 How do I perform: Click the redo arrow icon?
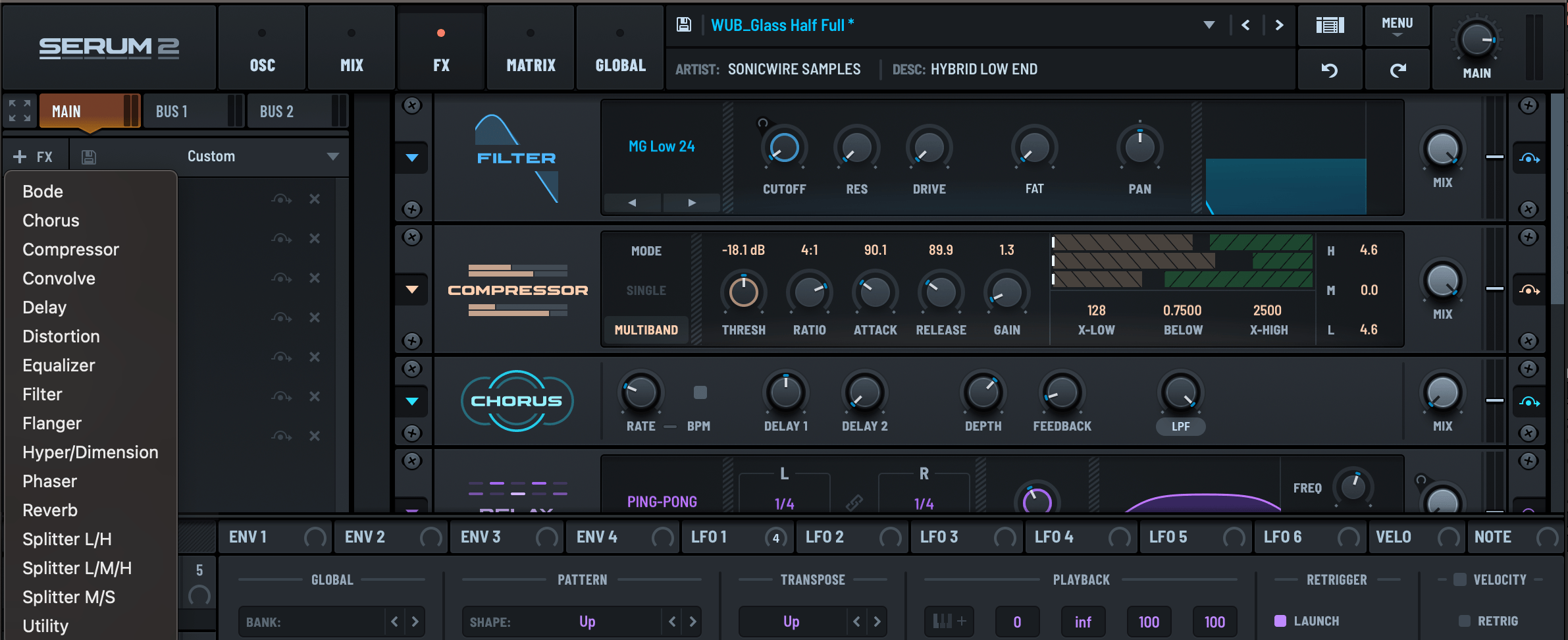pos(1398,70)
